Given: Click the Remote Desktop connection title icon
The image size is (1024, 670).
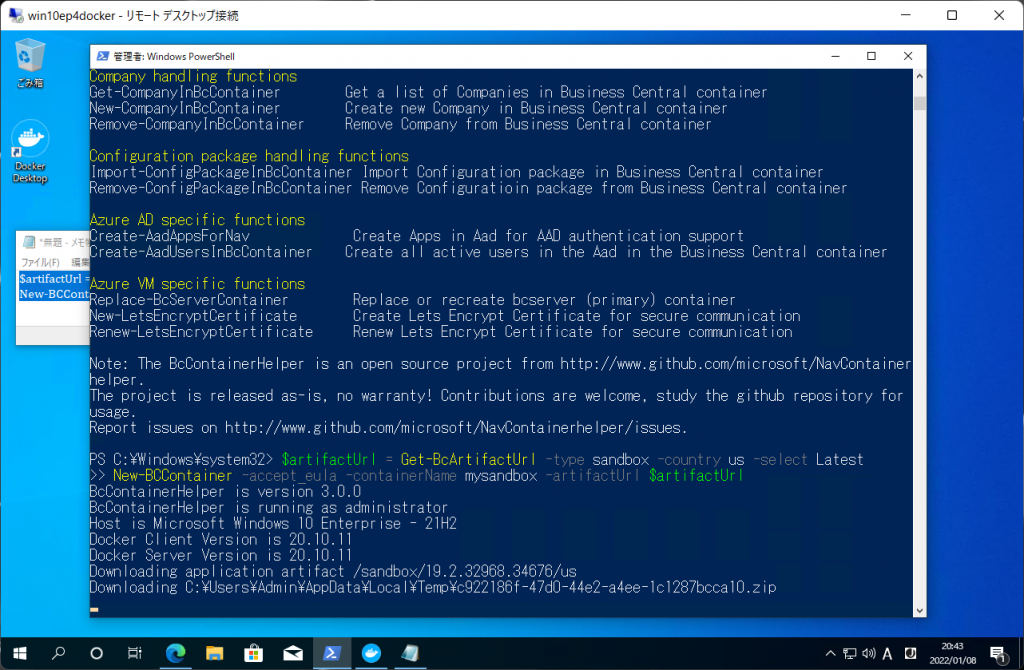Looking at the screenshot, I should (x=16, y=15).
